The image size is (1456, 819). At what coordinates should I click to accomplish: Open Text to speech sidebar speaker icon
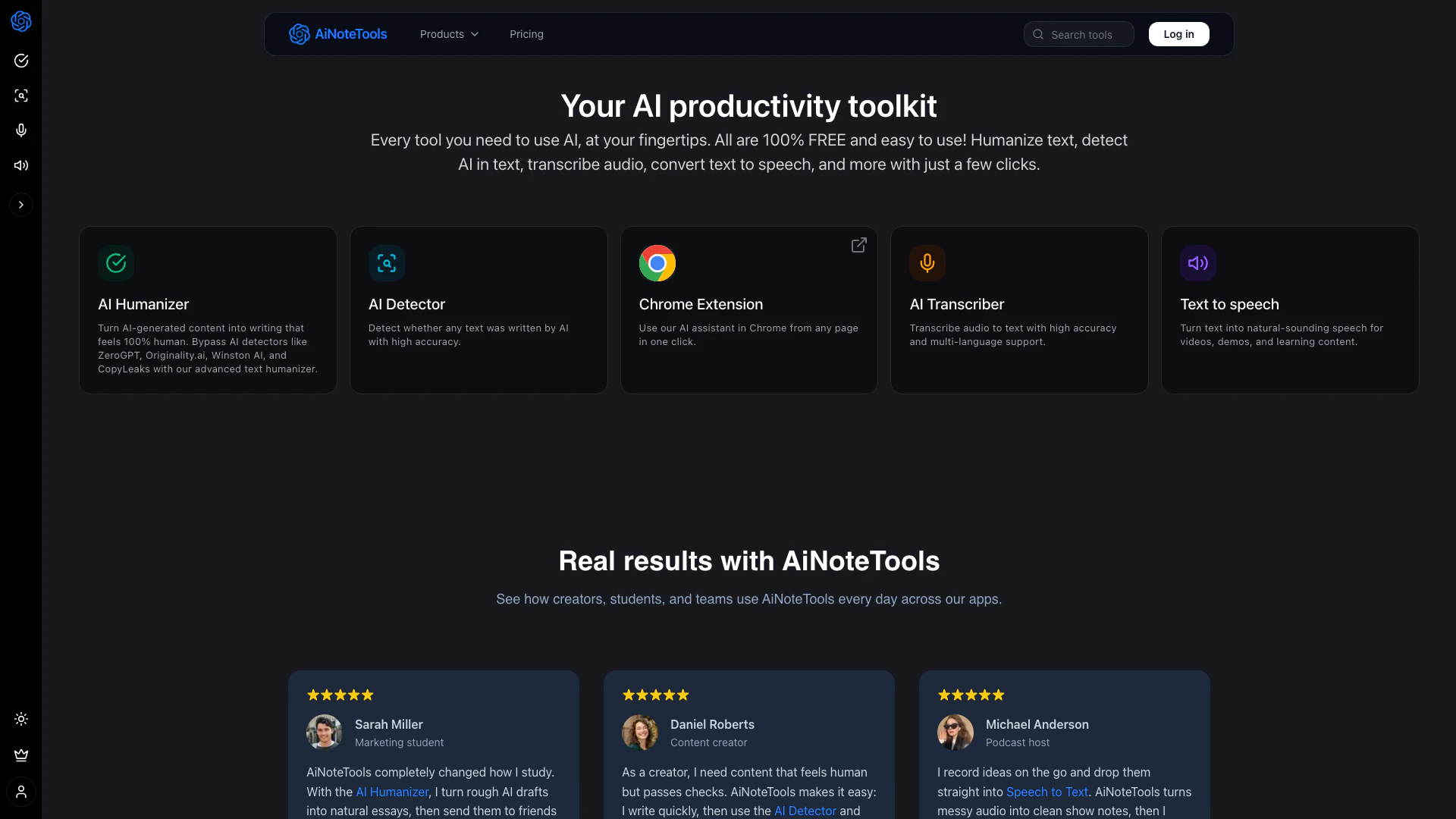click(x=21, y=165)
